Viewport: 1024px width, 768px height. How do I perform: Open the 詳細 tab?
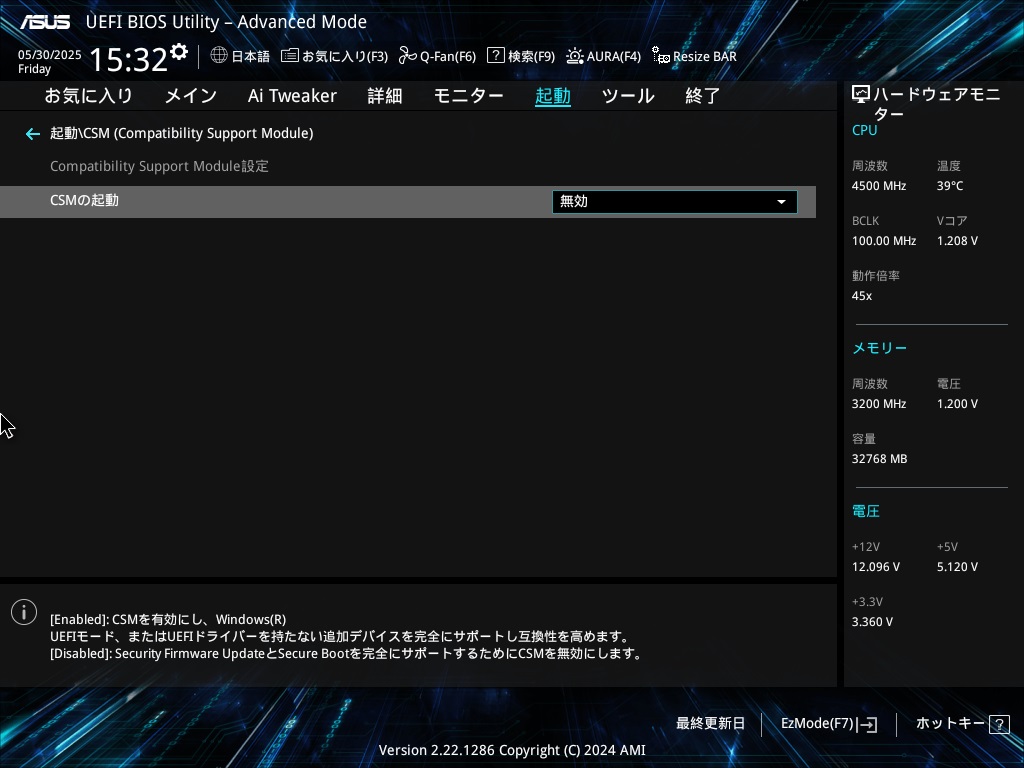(x=385, y=96)
